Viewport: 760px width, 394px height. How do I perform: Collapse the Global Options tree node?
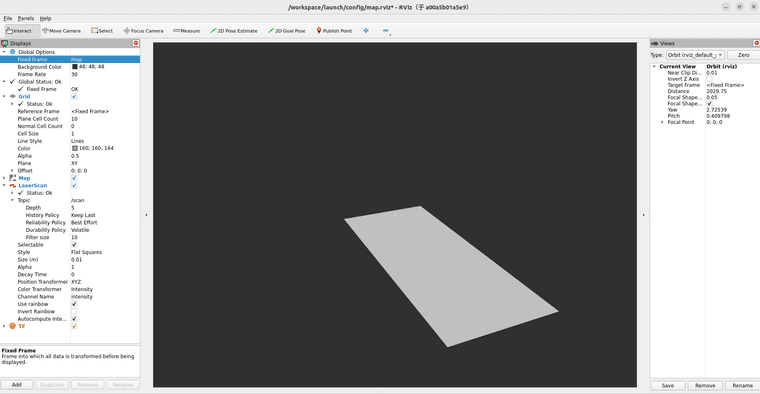[x=4, y=52]
